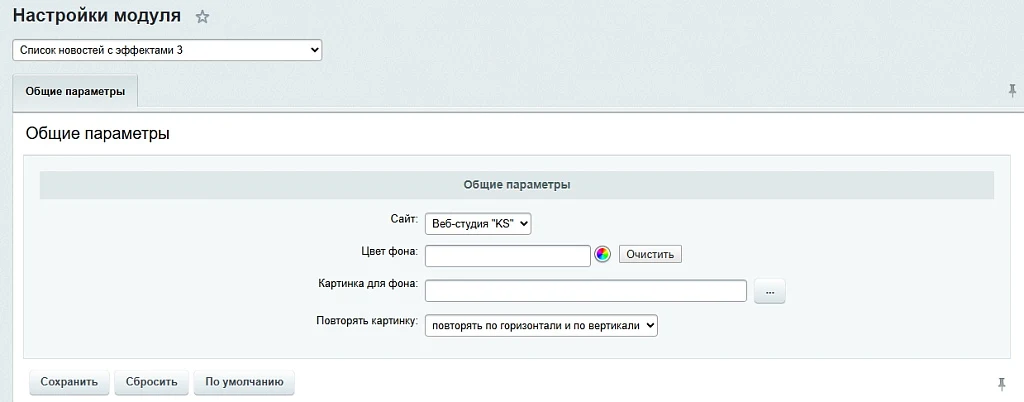This screenshot has height=402, width=1024.
Task: Click the pin icon beside the tabs
Action: pos(1012,91)
